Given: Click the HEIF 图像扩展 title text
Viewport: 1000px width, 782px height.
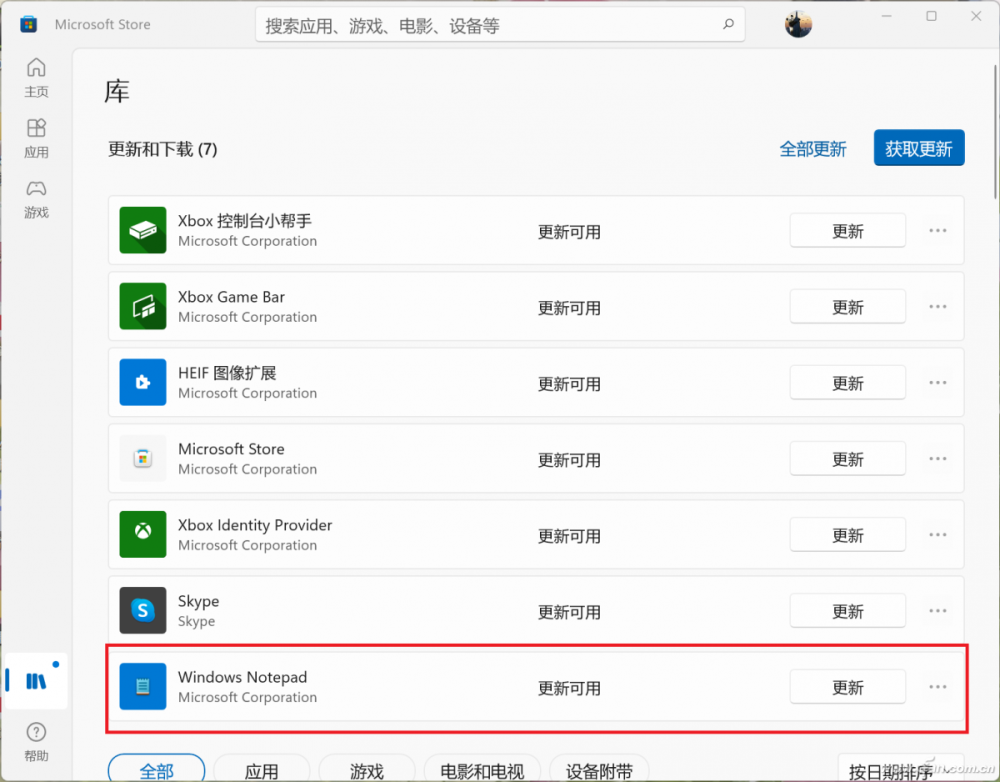Looking at the screenshot, I should pos(227,373).
